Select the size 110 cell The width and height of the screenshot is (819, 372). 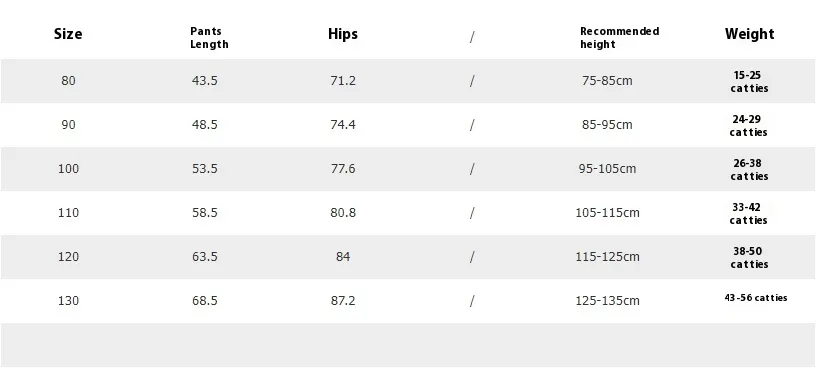(x=68, y=213)
